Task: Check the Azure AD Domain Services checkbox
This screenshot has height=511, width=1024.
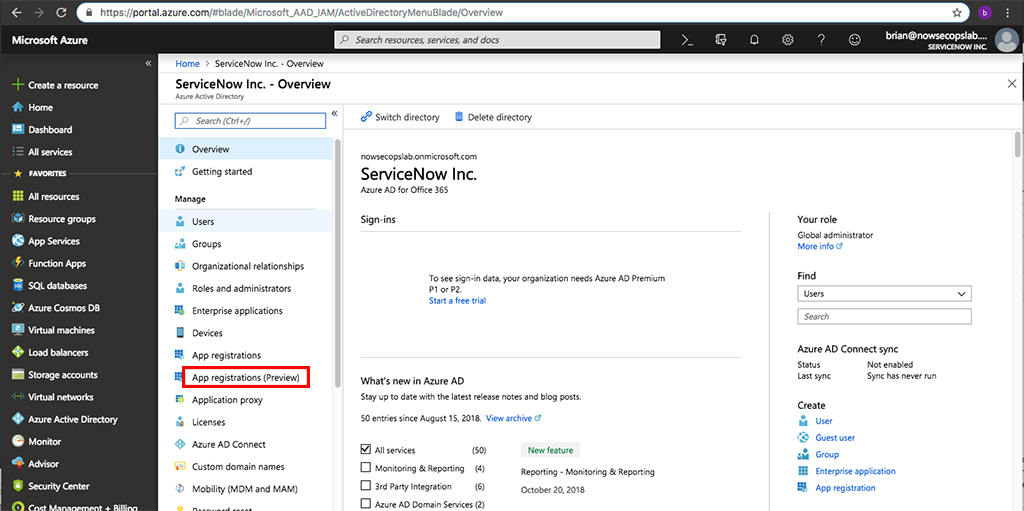Action: [366, 504]
